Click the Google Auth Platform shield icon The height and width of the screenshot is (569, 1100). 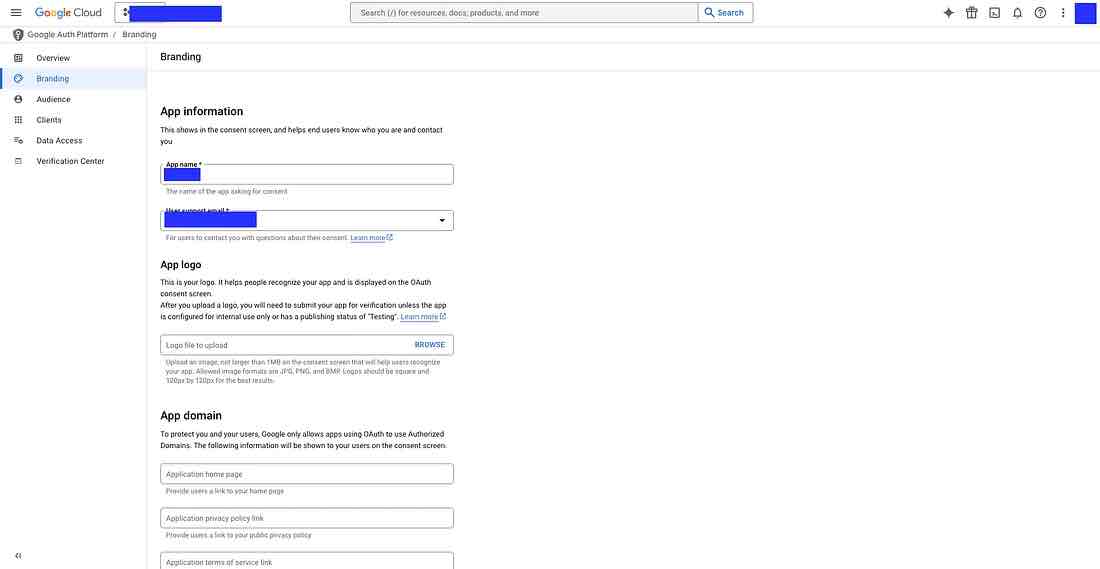(x=18, y=34)
